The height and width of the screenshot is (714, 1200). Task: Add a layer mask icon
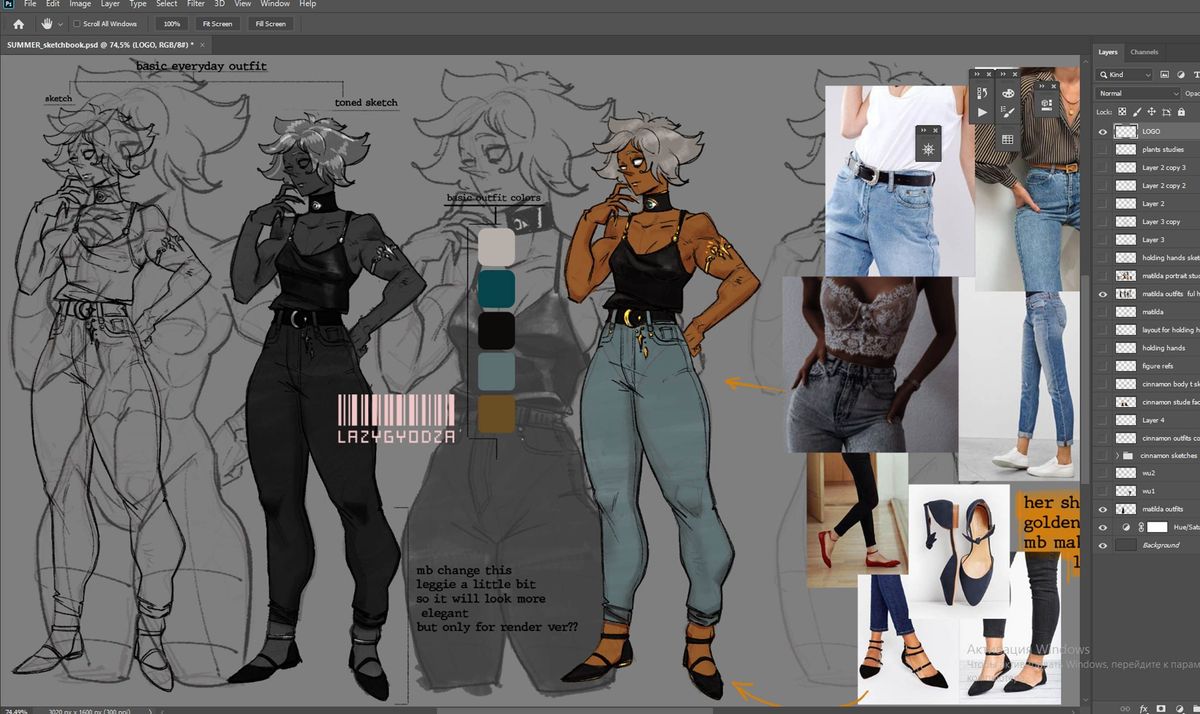point(1161,708)
